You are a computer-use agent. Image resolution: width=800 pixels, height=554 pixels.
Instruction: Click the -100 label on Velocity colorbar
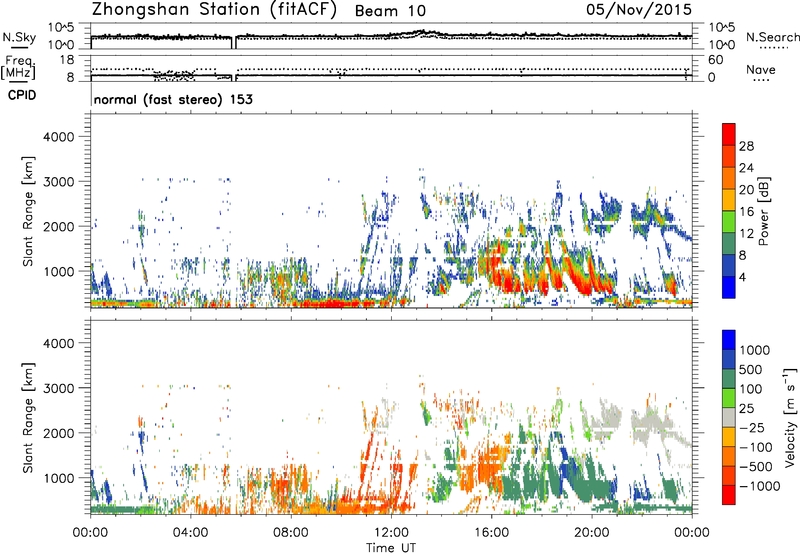[x=756, y=447]
